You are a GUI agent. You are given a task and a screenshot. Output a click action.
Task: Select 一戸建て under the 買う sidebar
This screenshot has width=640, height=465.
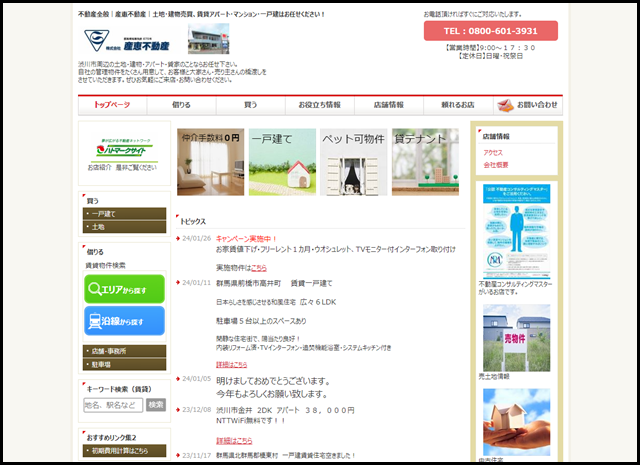(x=124, y=214)
